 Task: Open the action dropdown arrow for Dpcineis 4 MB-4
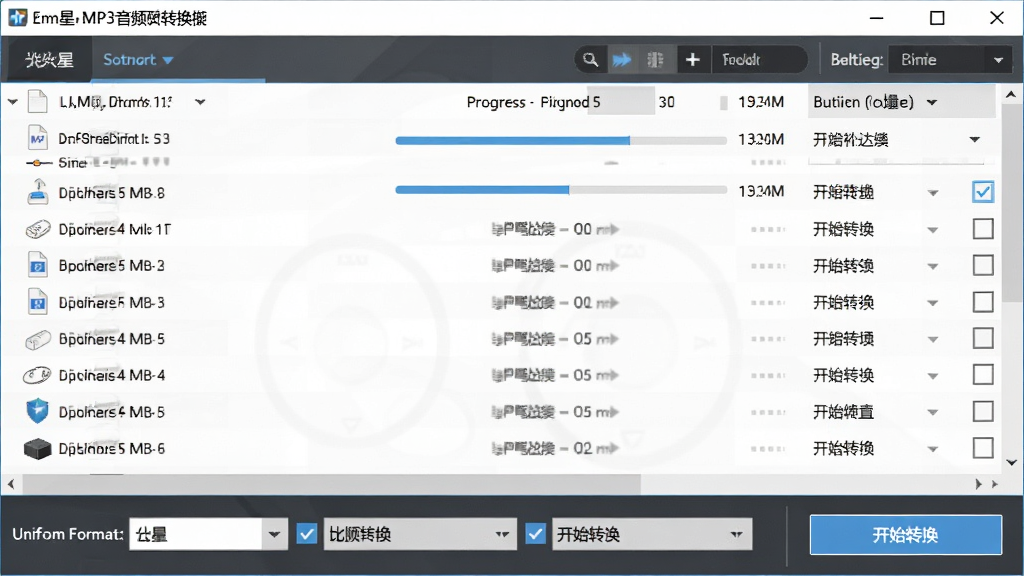pos(933,376)
